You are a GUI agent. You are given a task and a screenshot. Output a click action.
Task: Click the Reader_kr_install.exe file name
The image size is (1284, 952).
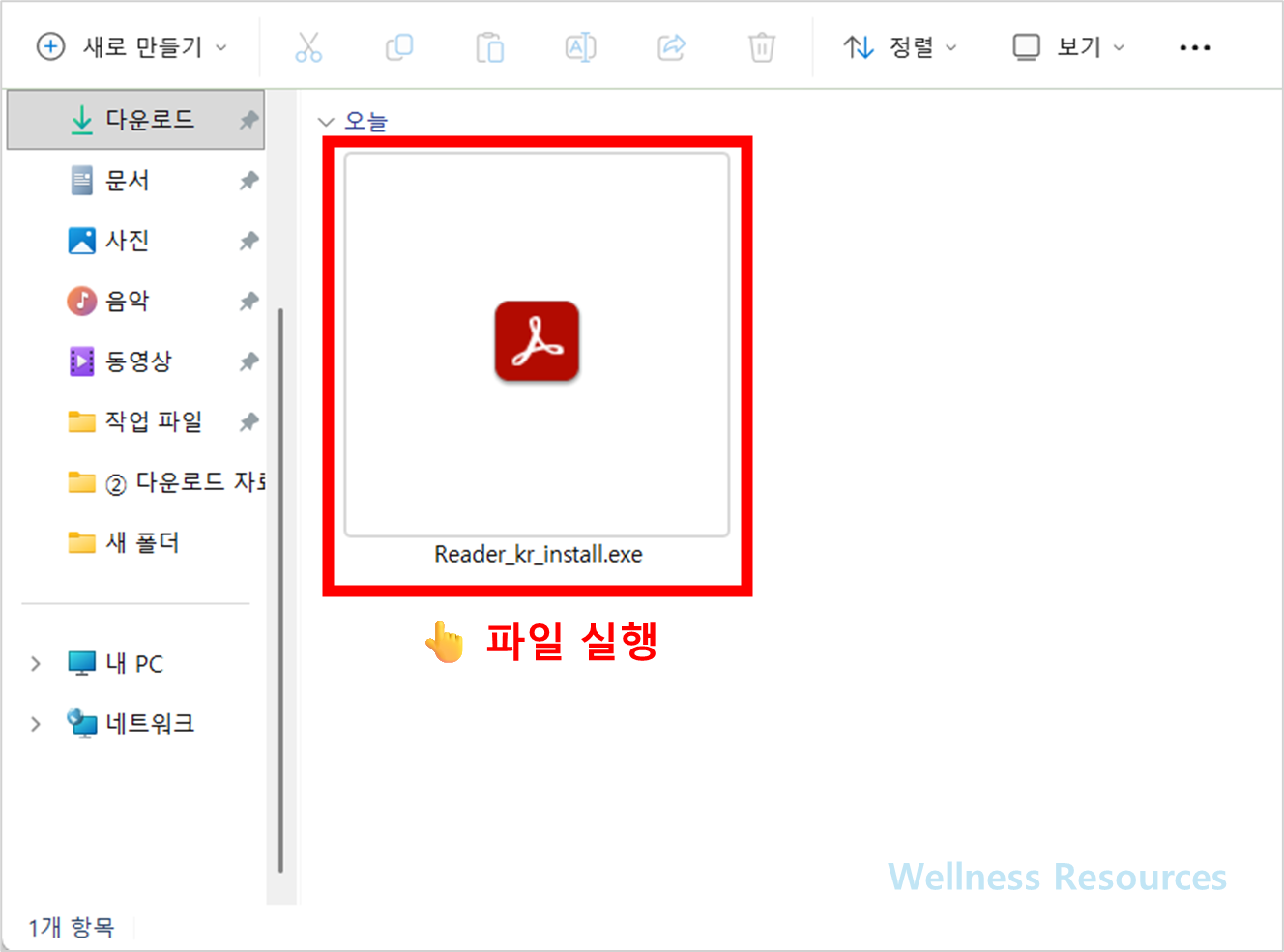point(538,554)
